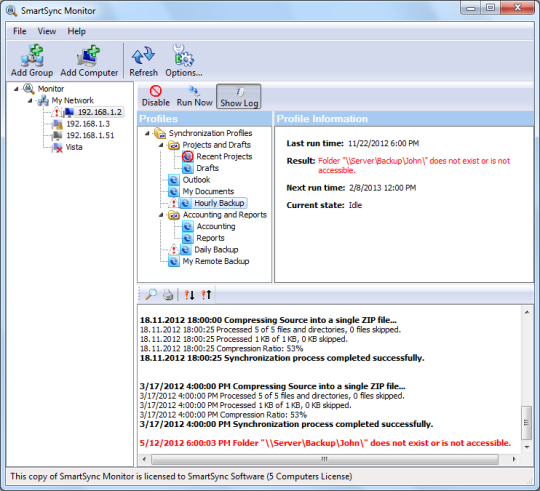This screenshot has height=491, width=540.
Task: Collapse the Monitor root node
Action: [x=16, y=89]
